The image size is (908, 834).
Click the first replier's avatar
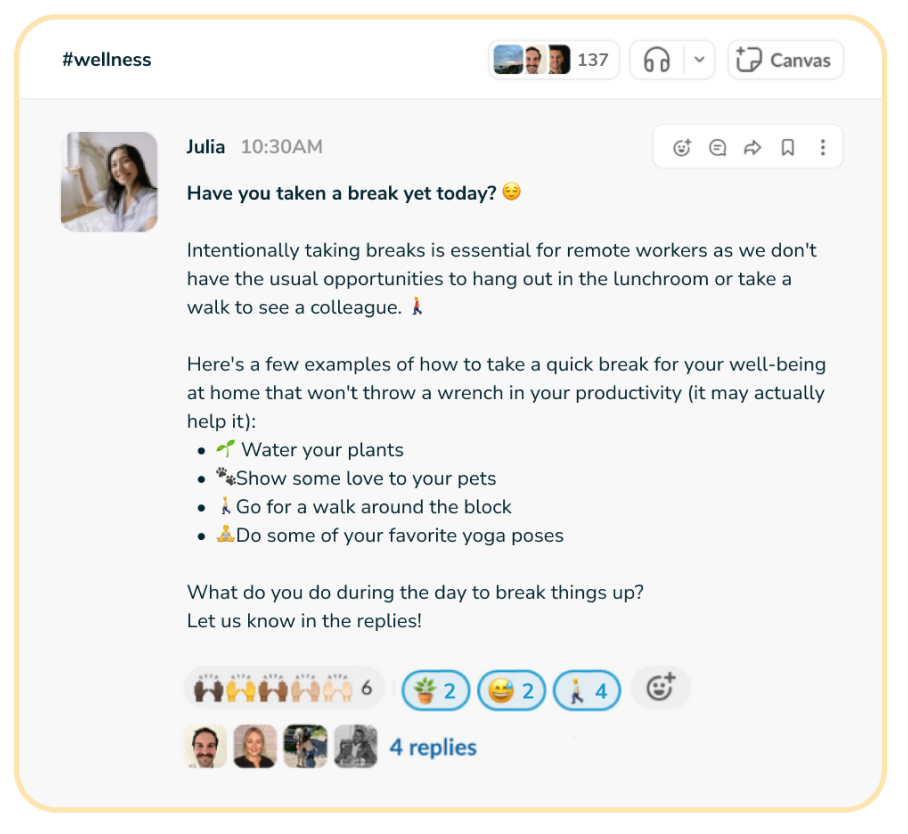point(206,747)
